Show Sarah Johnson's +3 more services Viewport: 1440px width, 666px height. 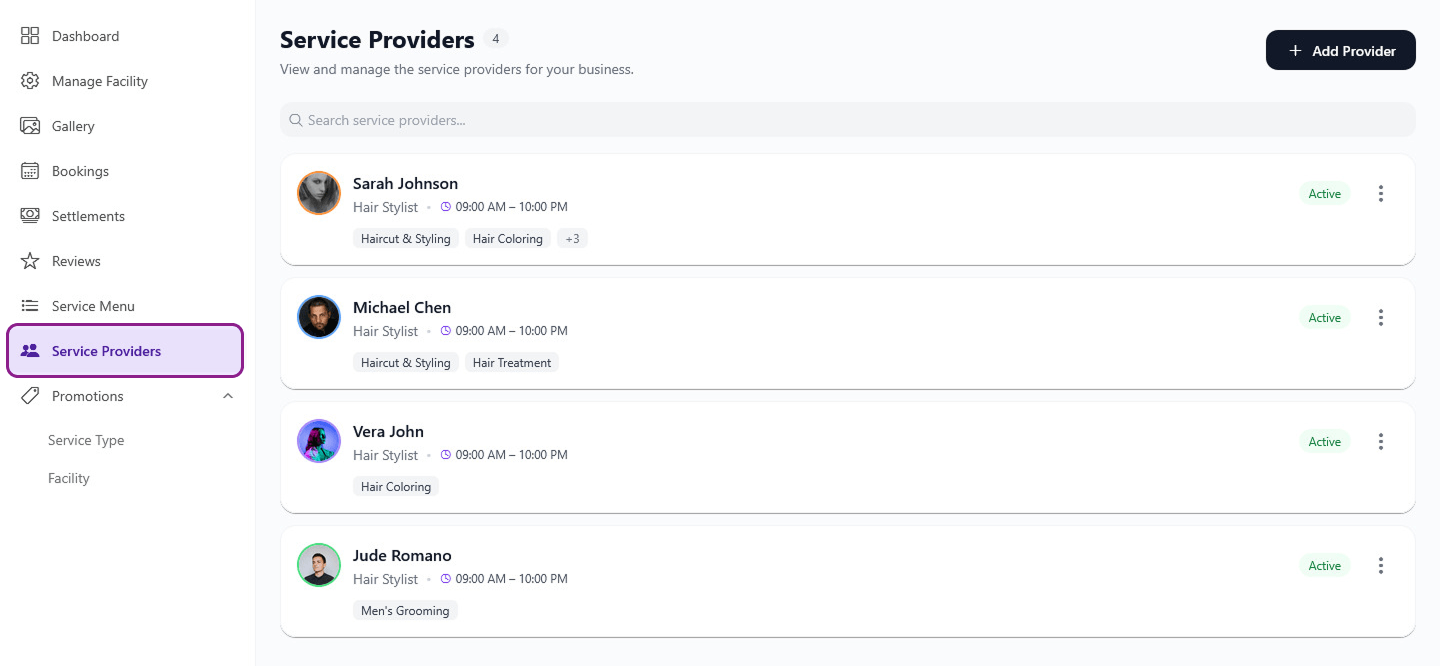click(572, 239)
